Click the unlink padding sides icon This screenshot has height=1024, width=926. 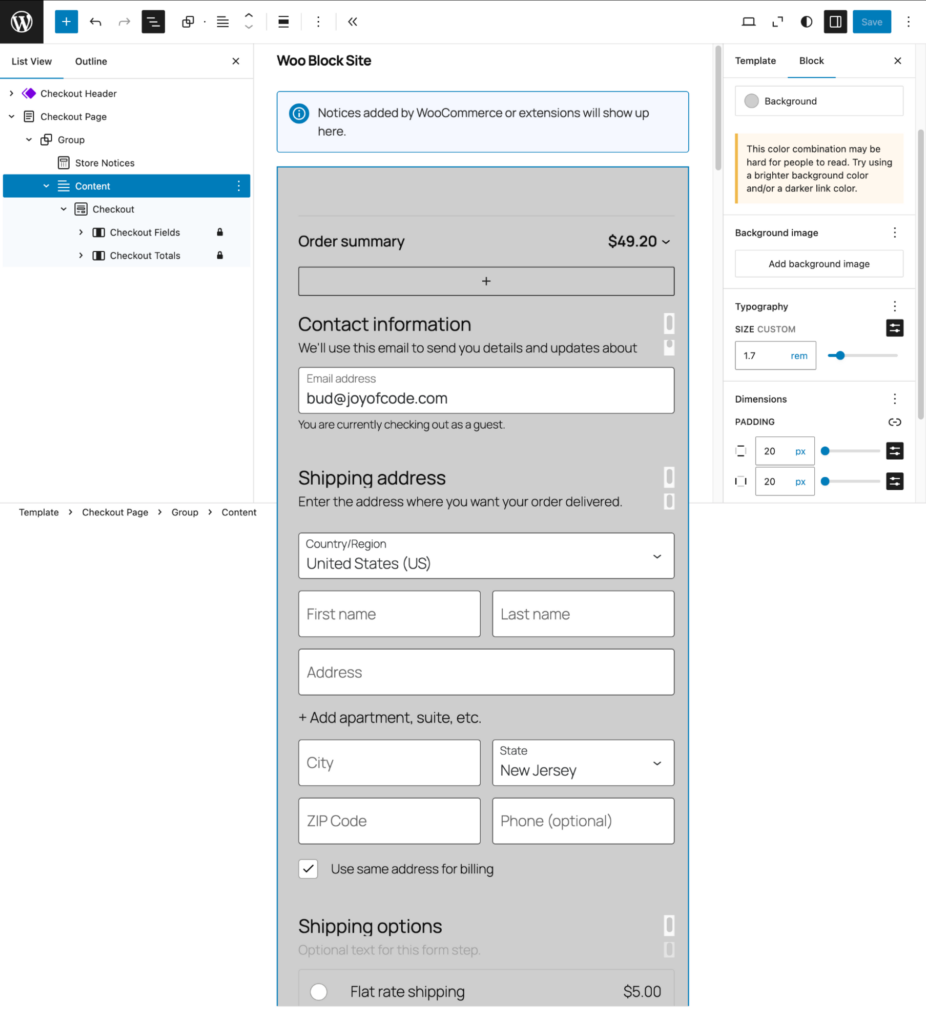[895, 422]
